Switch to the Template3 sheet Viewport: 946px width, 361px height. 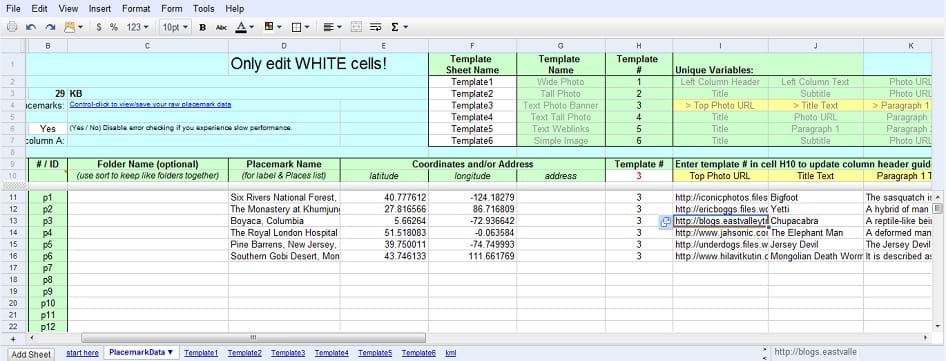point(288,353)
